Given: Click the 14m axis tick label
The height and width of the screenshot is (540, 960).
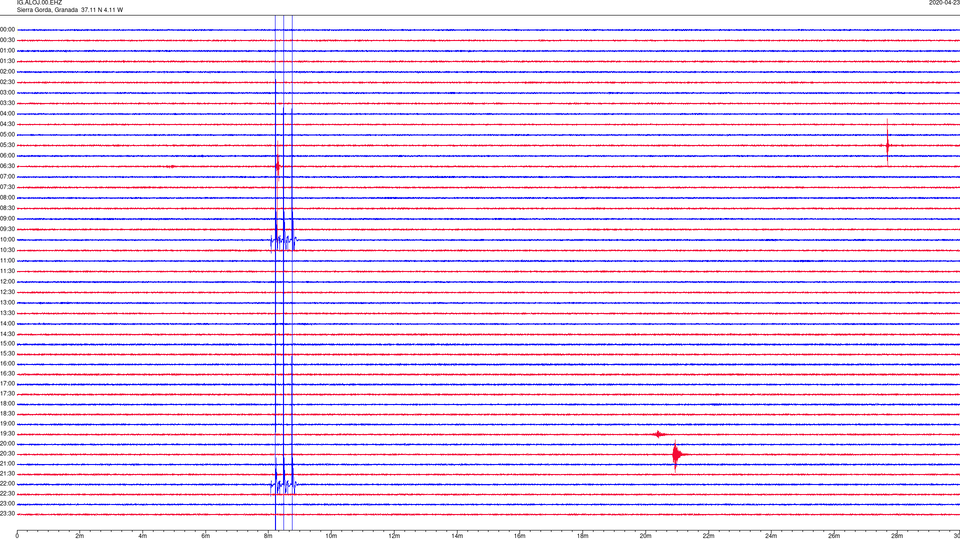Looking at the screenshot, I should coord(457,536).
